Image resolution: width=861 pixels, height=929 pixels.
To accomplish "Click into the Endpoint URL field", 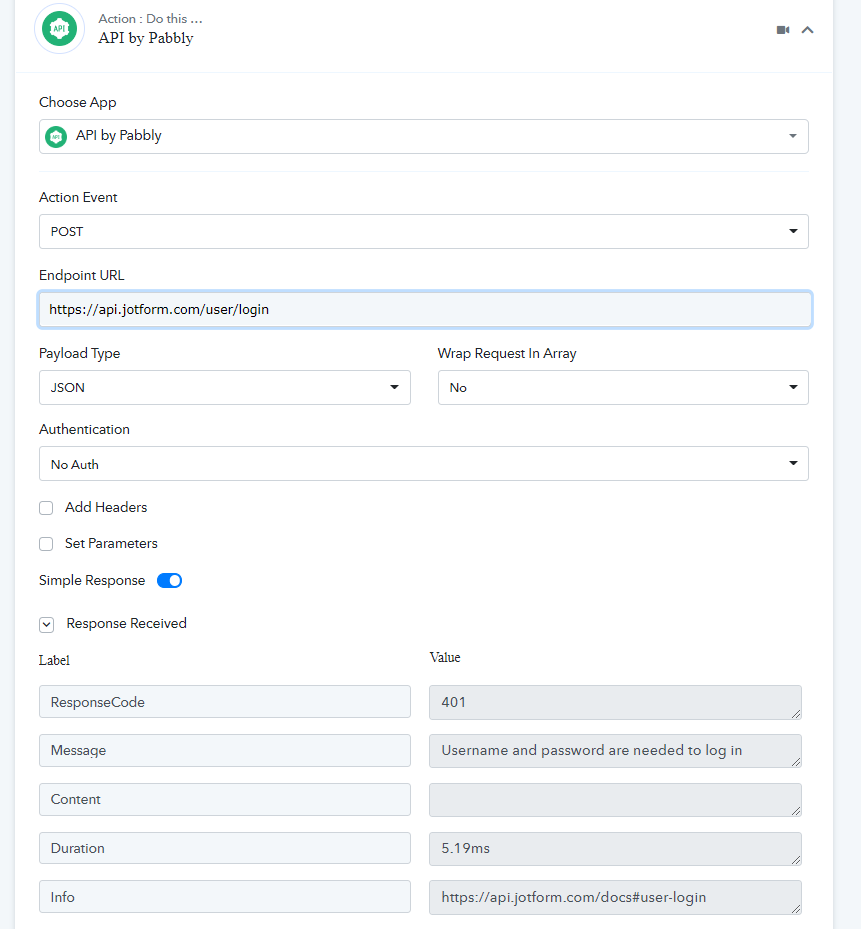I will pos(424,309).
